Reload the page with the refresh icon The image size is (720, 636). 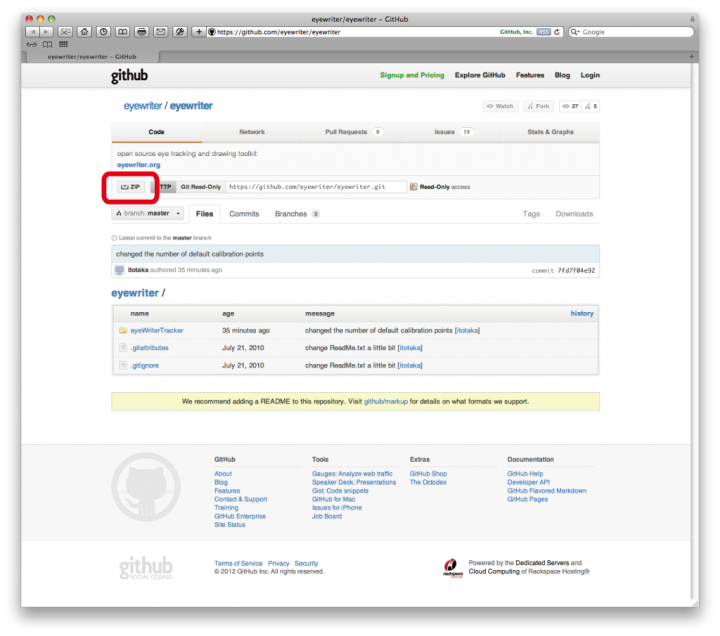(557, 32)
